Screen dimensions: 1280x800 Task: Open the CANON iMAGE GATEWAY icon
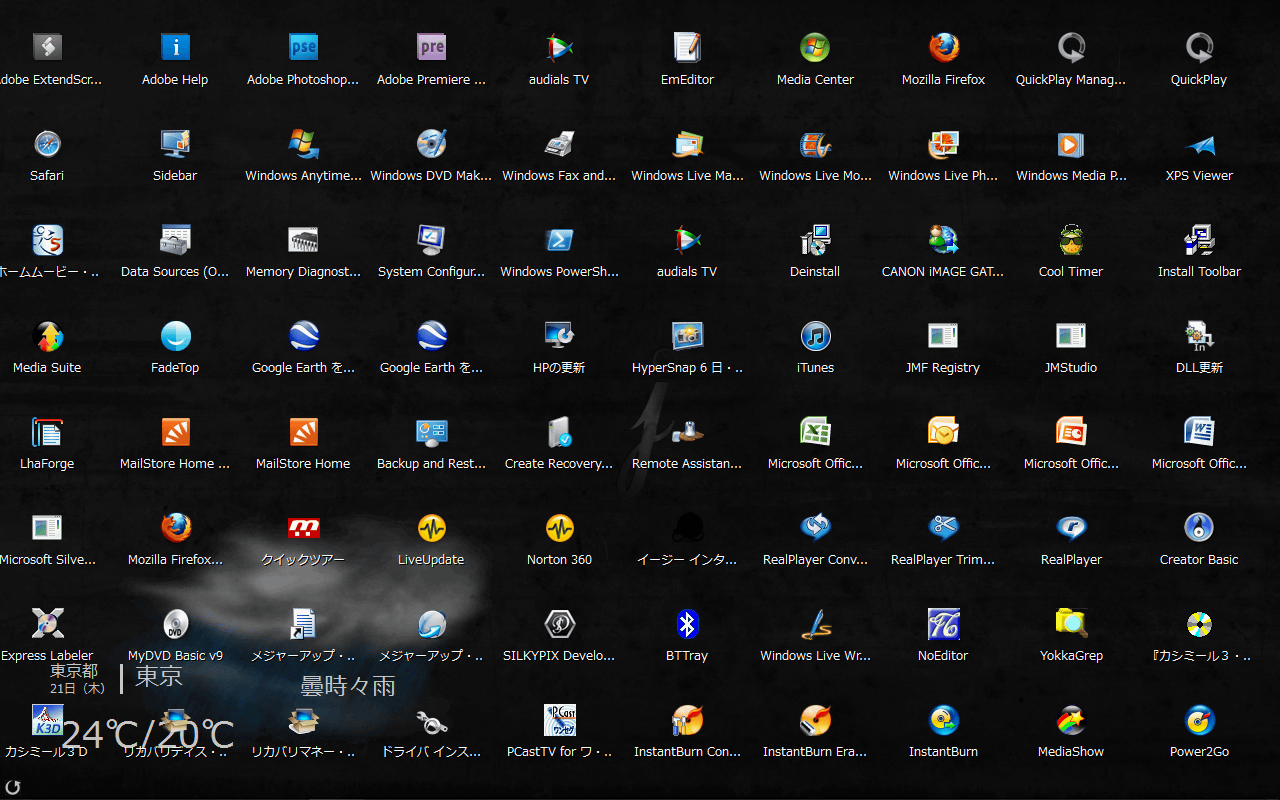point(943,239)
